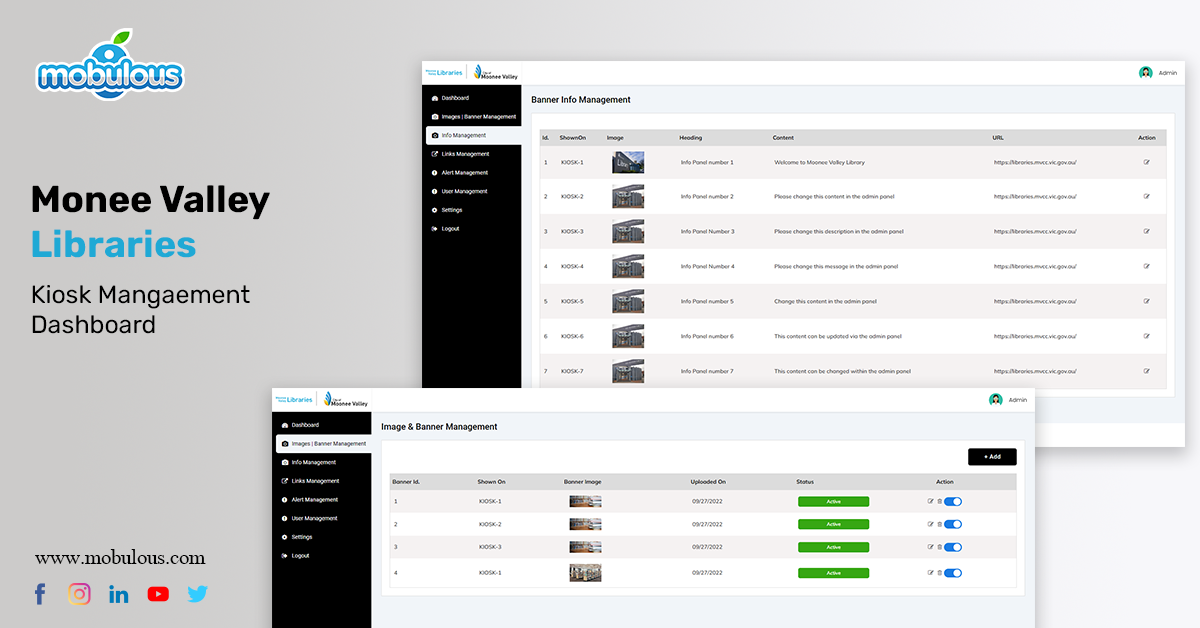
Task: Click the thumbnail in the Info Panel Number 4 row
Action: click(628, 266)
